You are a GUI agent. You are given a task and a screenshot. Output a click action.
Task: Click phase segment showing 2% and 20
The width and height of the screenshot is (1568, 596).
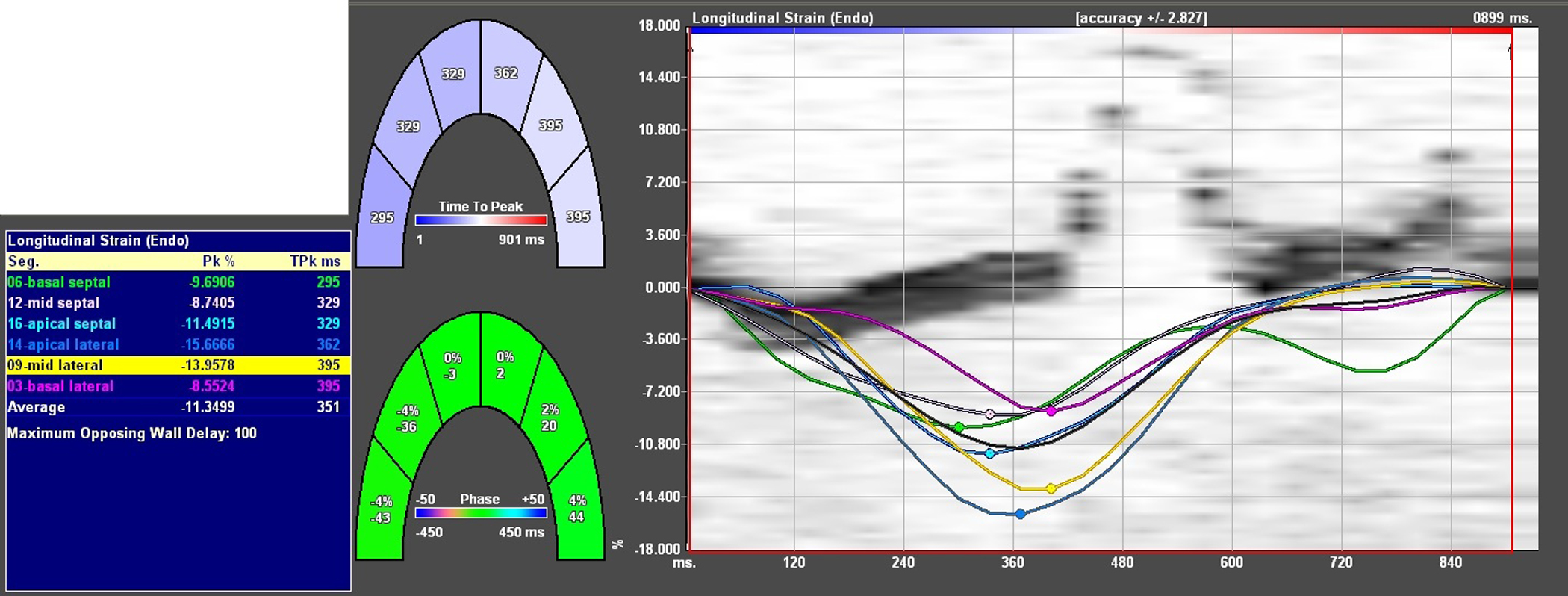coord(550,417)
